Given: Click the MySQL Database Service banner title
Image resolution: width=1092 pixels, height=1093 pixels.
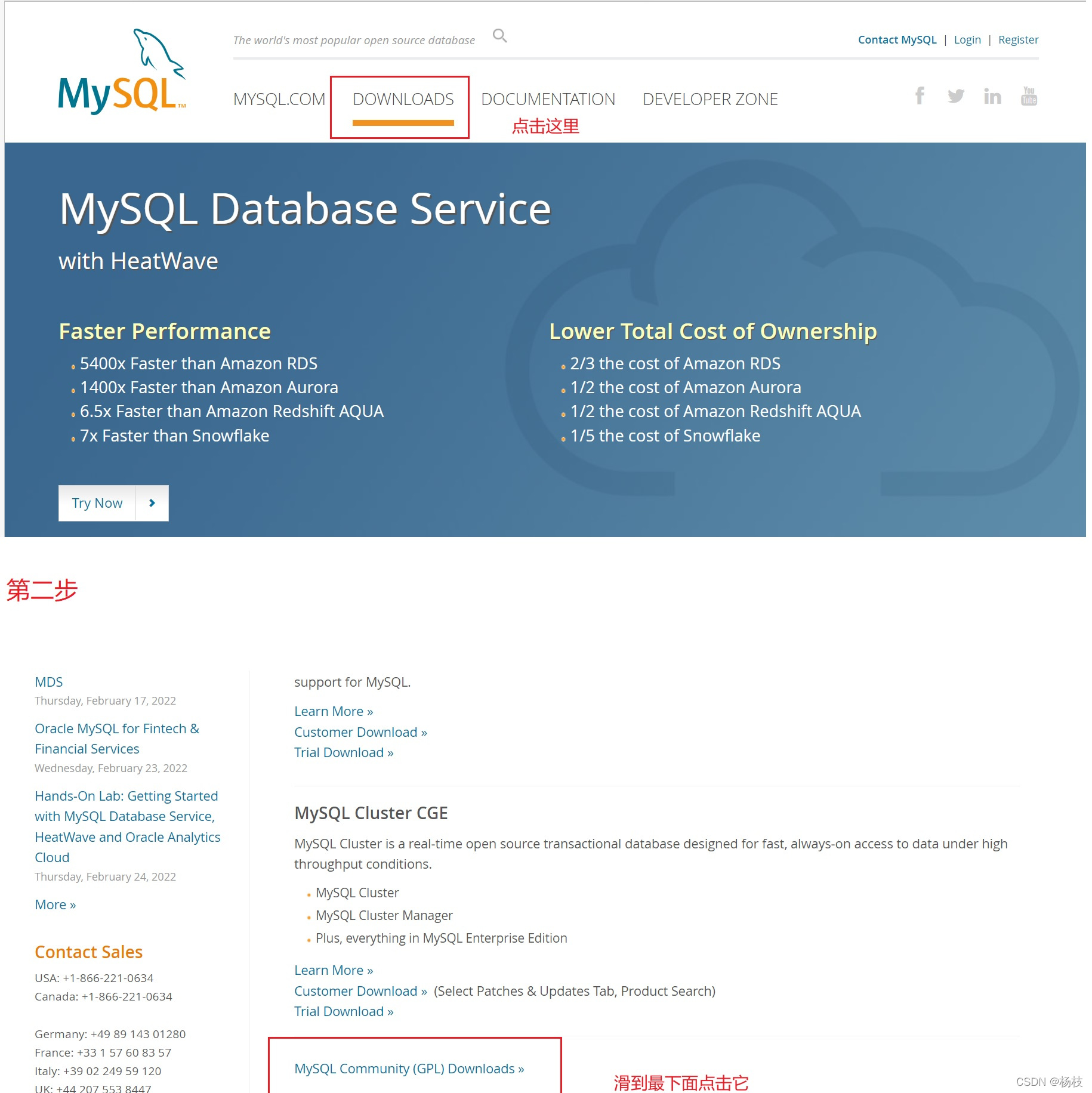Looking at the screenshot, I should coord(305,210).
